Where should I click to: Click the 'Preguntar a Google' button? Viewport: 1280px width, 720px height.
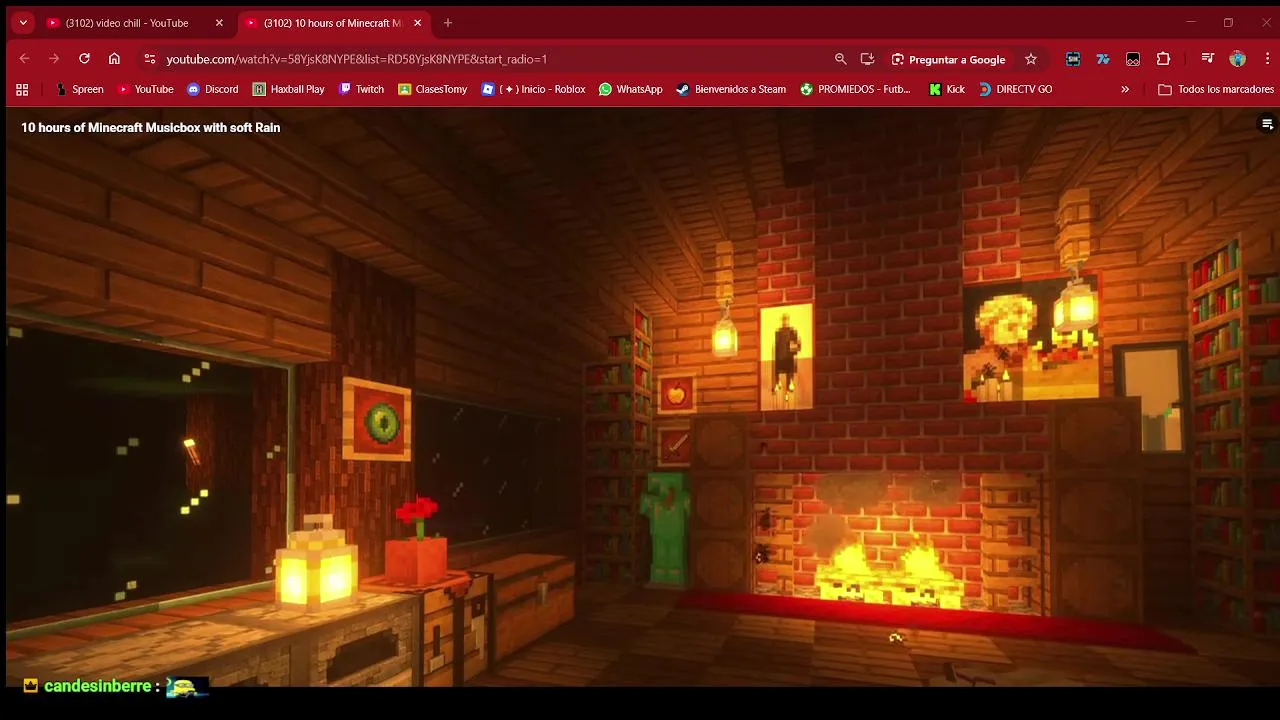click(948, 59)
